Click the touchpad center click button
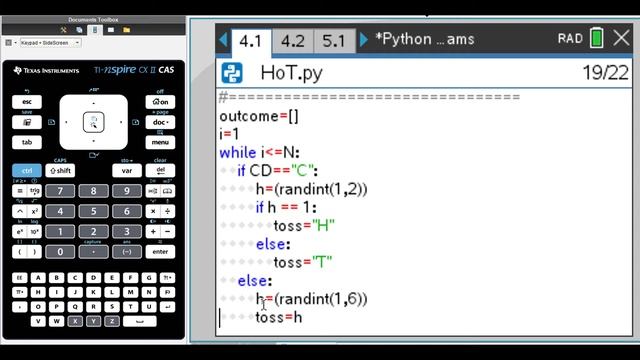The height and width of the screenshot is (360, 640). pos(93,122)
